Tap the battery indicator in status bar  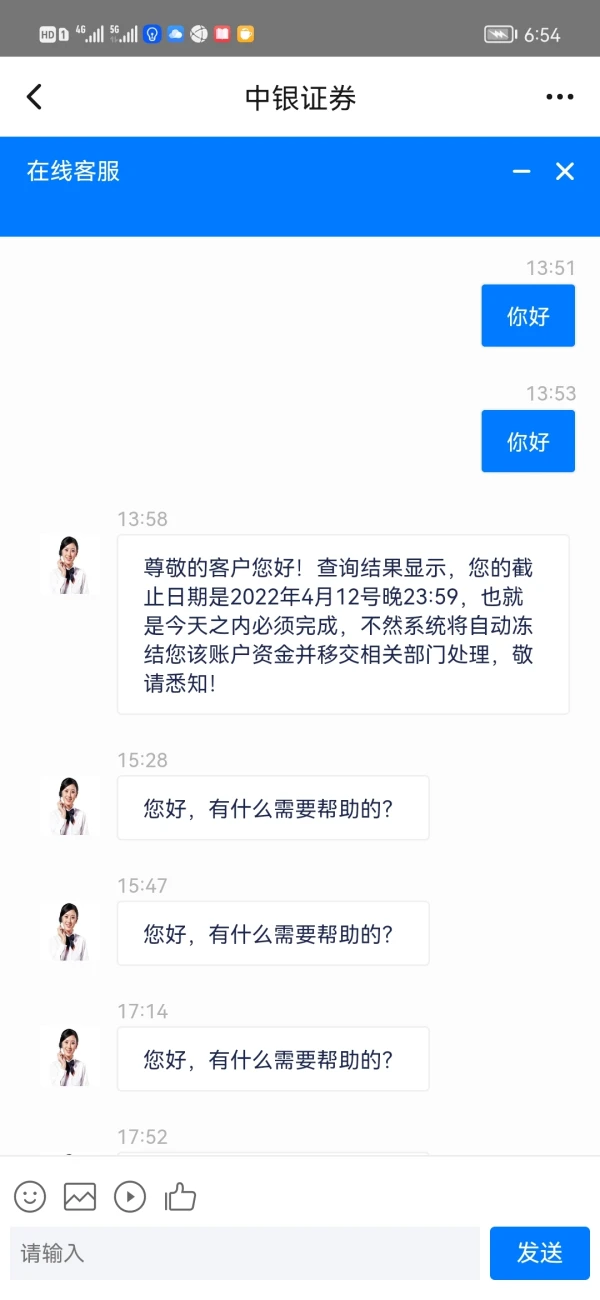click(x=497, y=31)
